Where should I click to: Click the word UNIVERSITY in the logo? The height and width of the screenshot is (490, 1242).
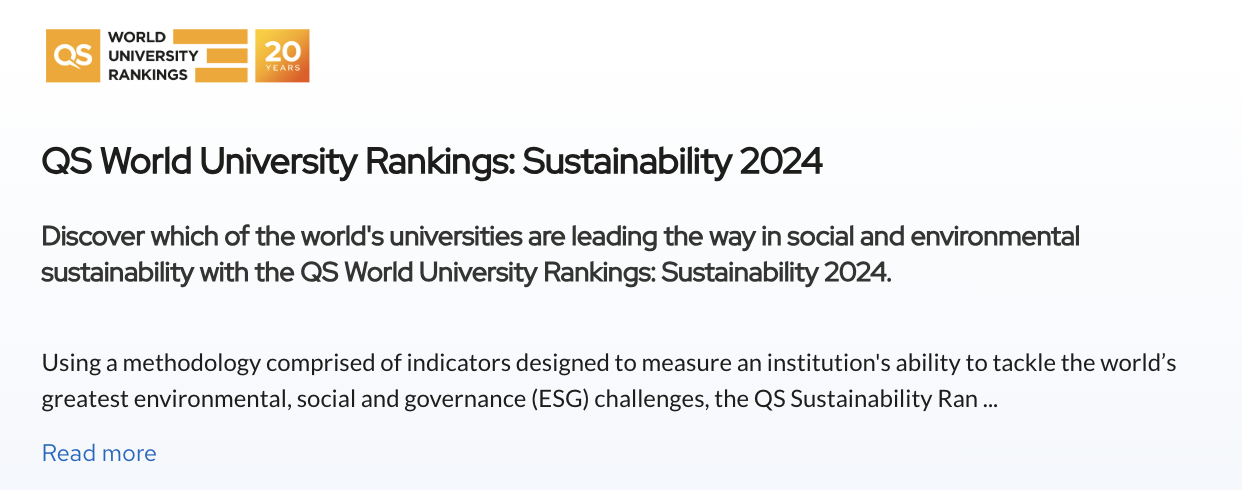(153, 56)
